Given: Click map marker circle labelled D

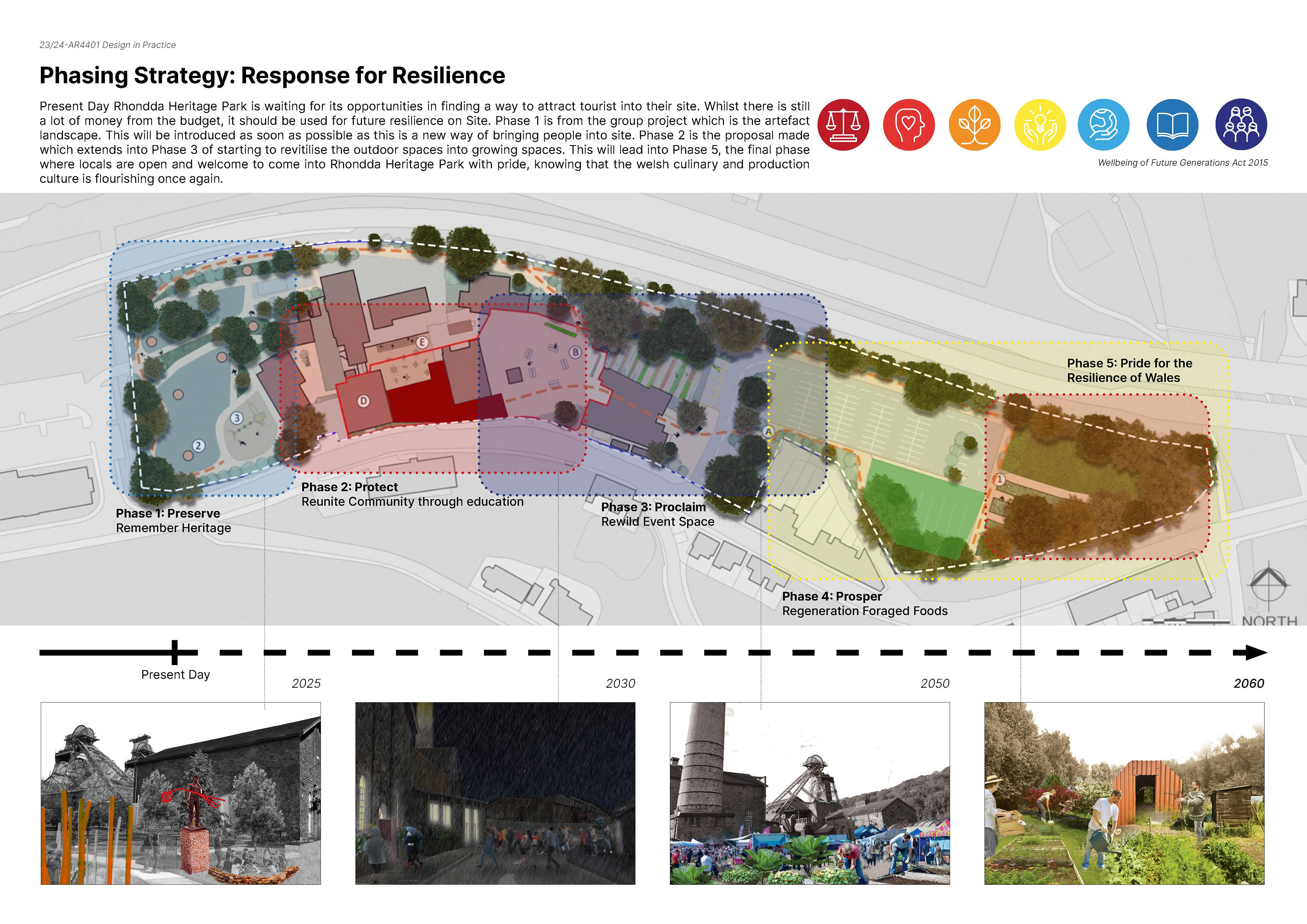Looking at the screenshot, I should point(363,401).
